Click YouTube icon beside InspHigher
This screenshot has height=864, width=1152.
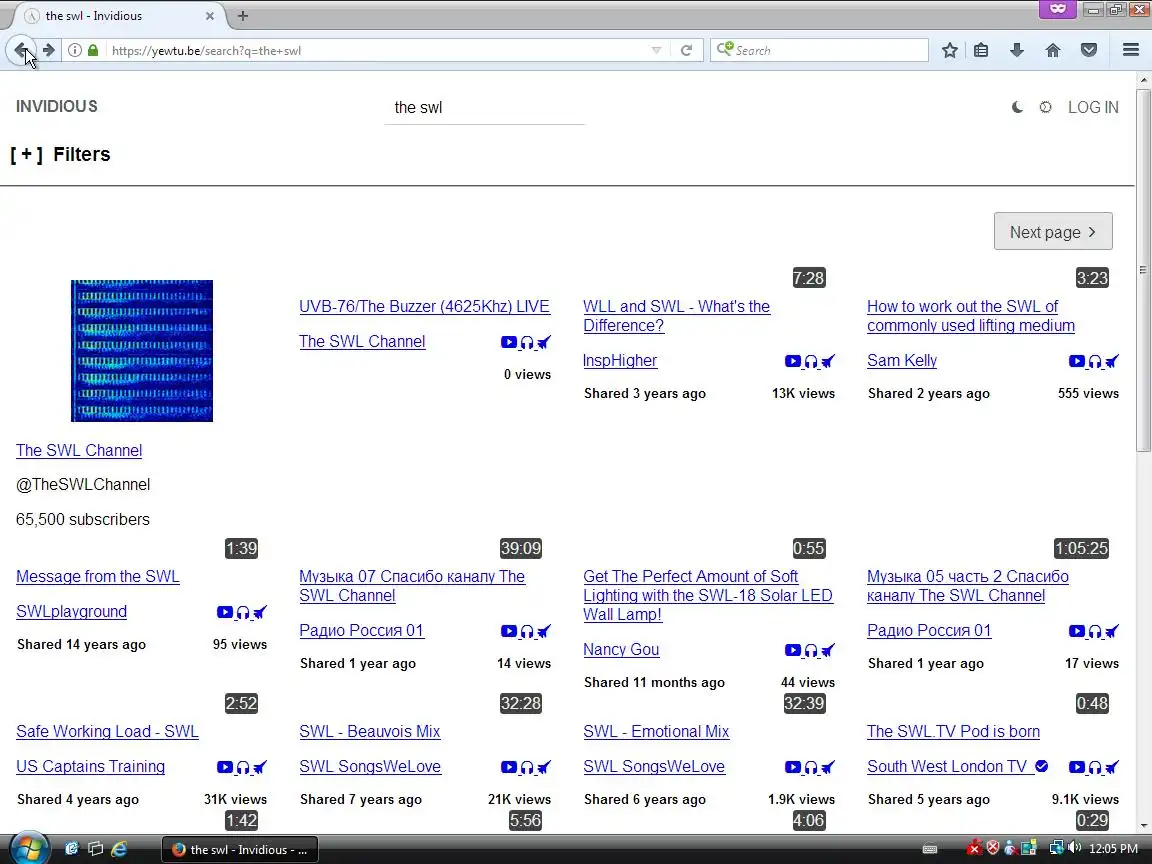coord(793,361)
